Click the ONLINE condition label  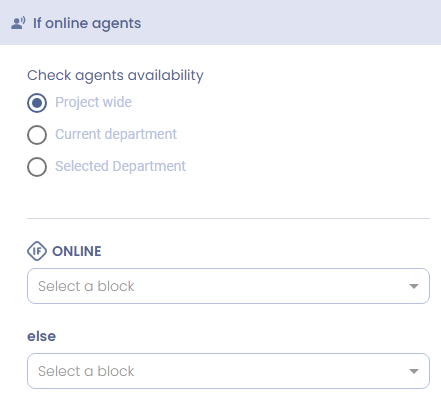click(x=77, y=251)
